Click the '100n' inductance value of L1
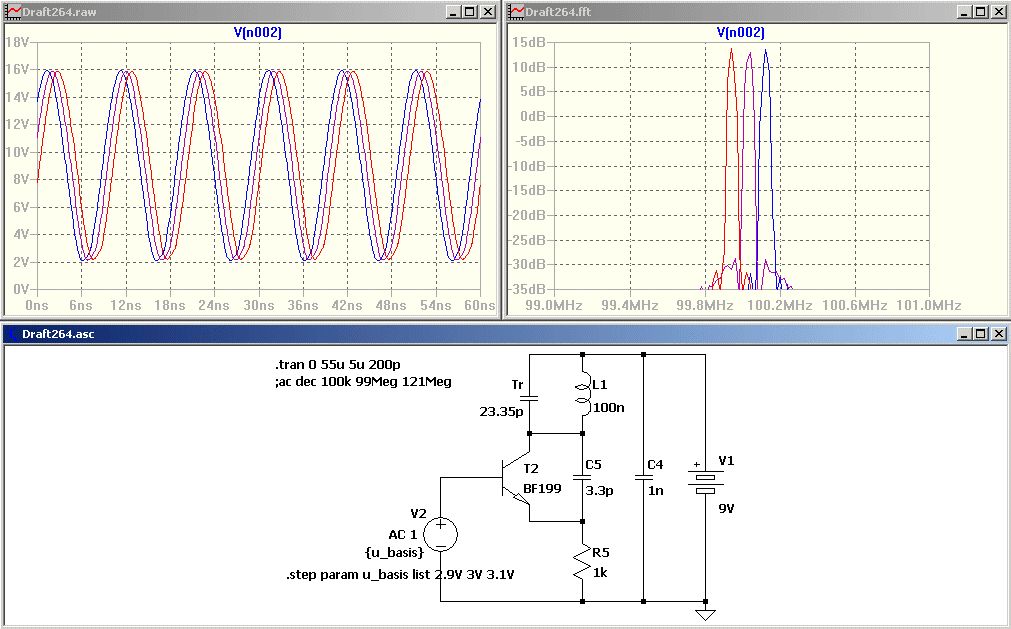Viewport: 1011px width, 629px height. click(608, 408)
